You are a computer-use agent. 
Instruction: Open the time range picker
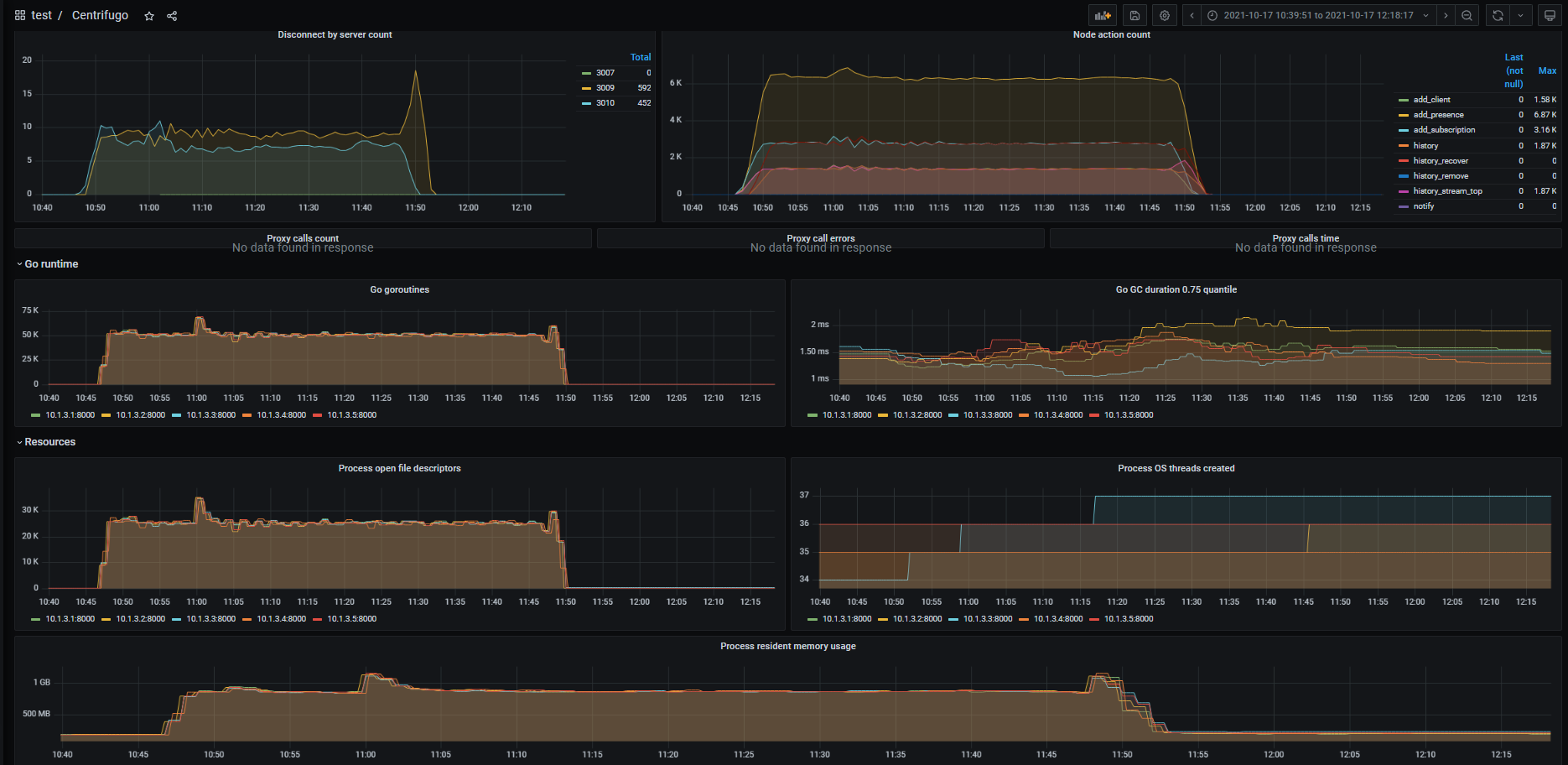point(1318,15)
